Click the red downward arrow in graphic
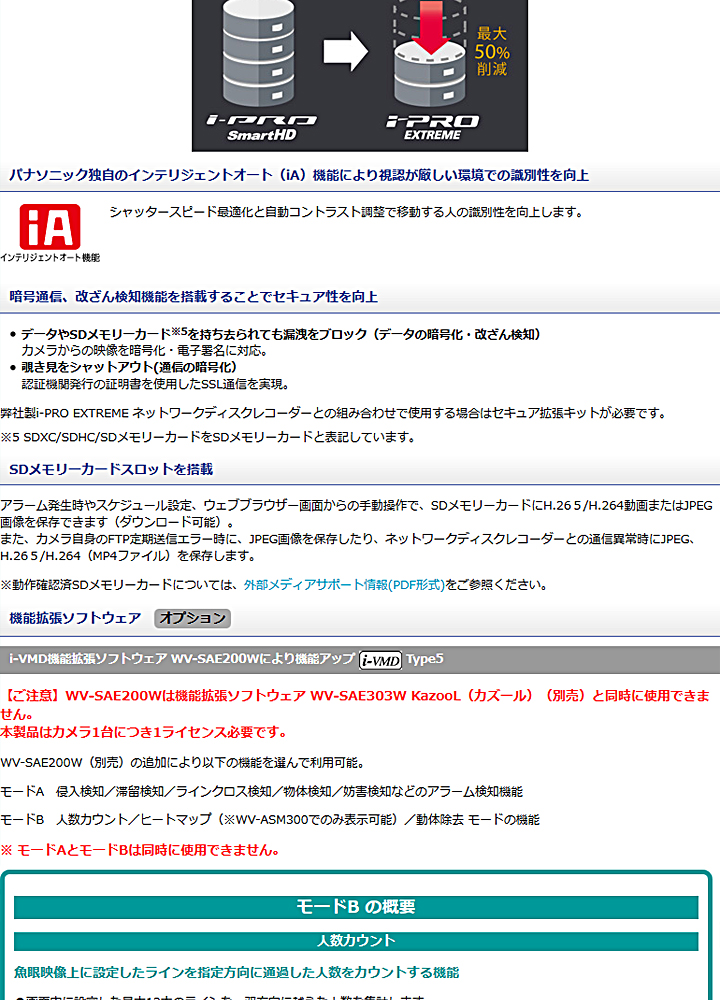This screenshot has height=1000, width=720. point(431,26)
